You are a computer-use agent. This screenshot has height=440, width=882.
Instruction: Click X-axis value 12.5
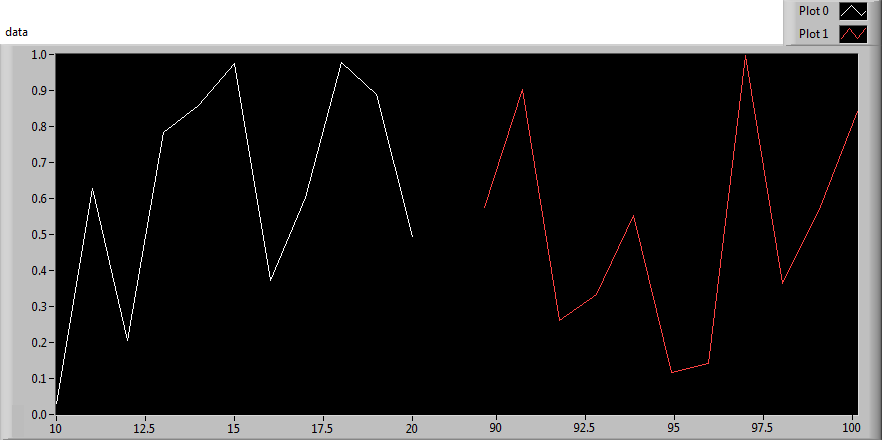pyautogui.click(x=145, y=428)
